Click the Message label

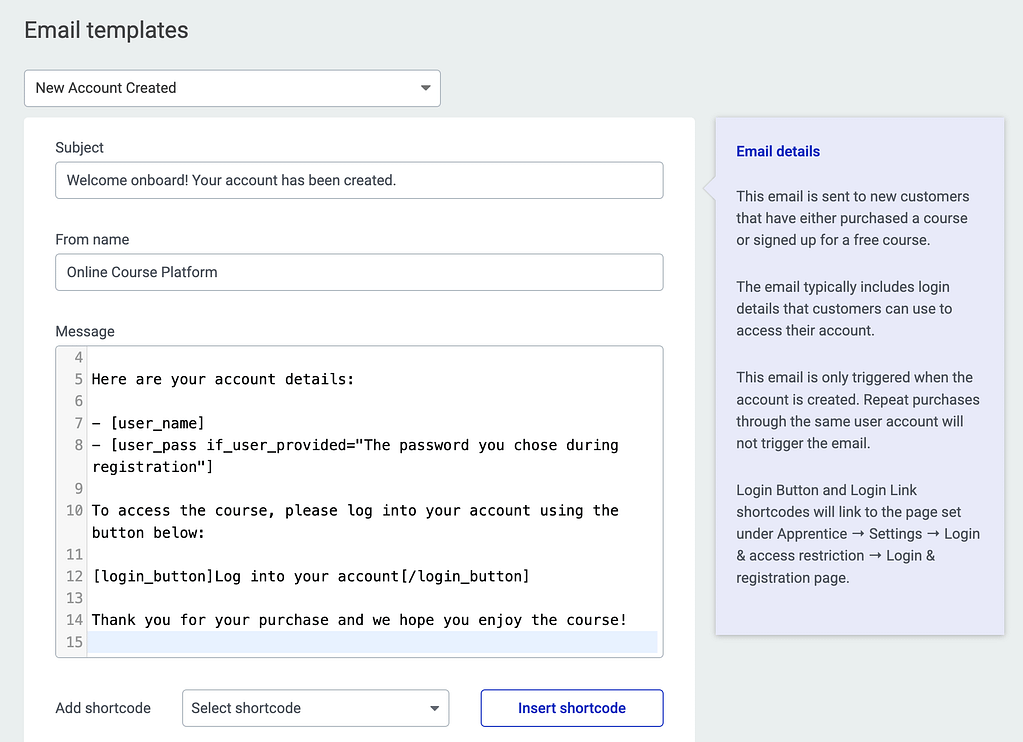tap(85, 332)
